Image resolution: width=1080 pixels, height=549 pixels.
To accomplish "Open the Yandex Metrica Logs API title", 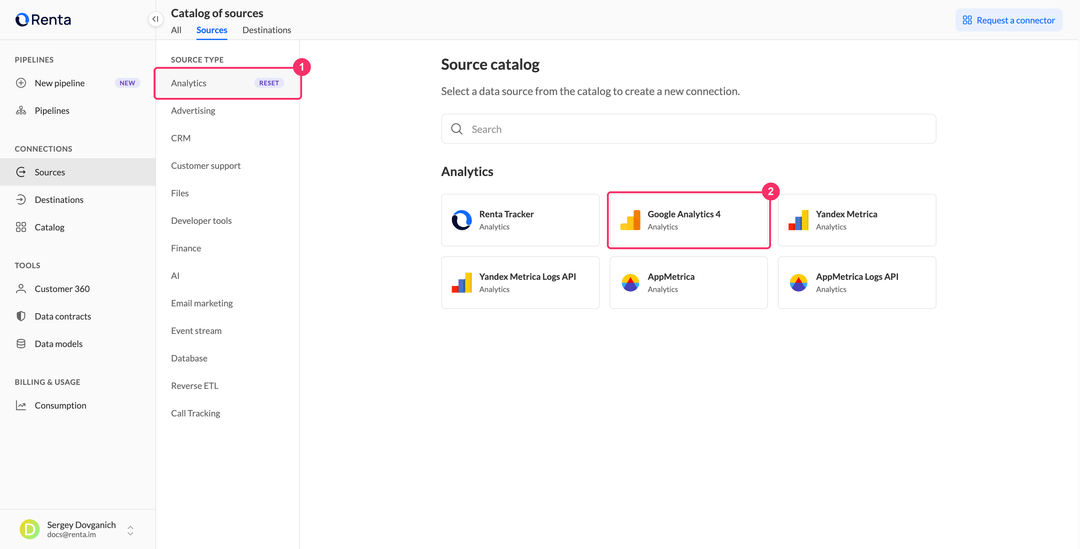I will tap(528, 277).
